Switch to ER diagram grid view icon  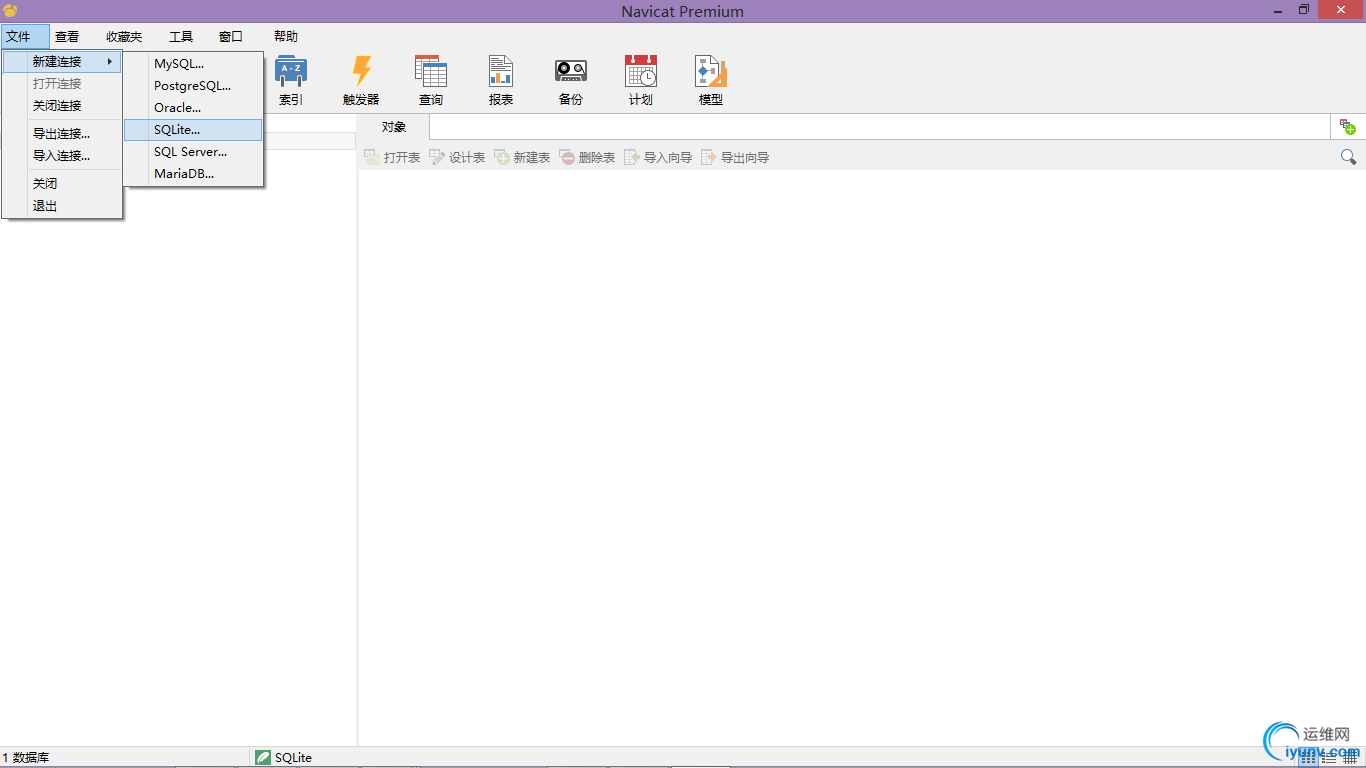[1349, 758]
